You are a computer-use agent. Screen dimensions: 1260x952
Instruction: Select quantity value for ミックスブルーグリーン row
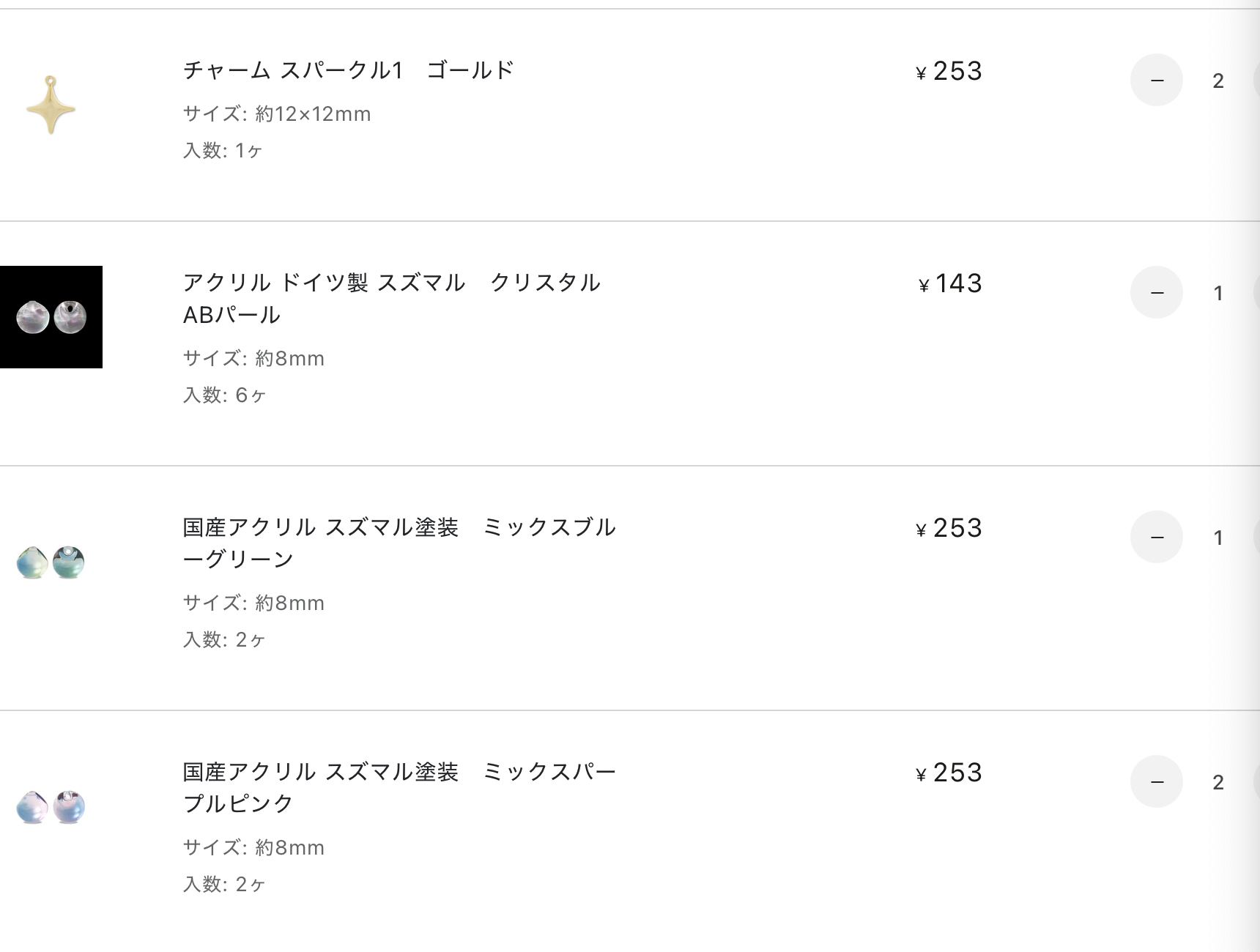1218,538
